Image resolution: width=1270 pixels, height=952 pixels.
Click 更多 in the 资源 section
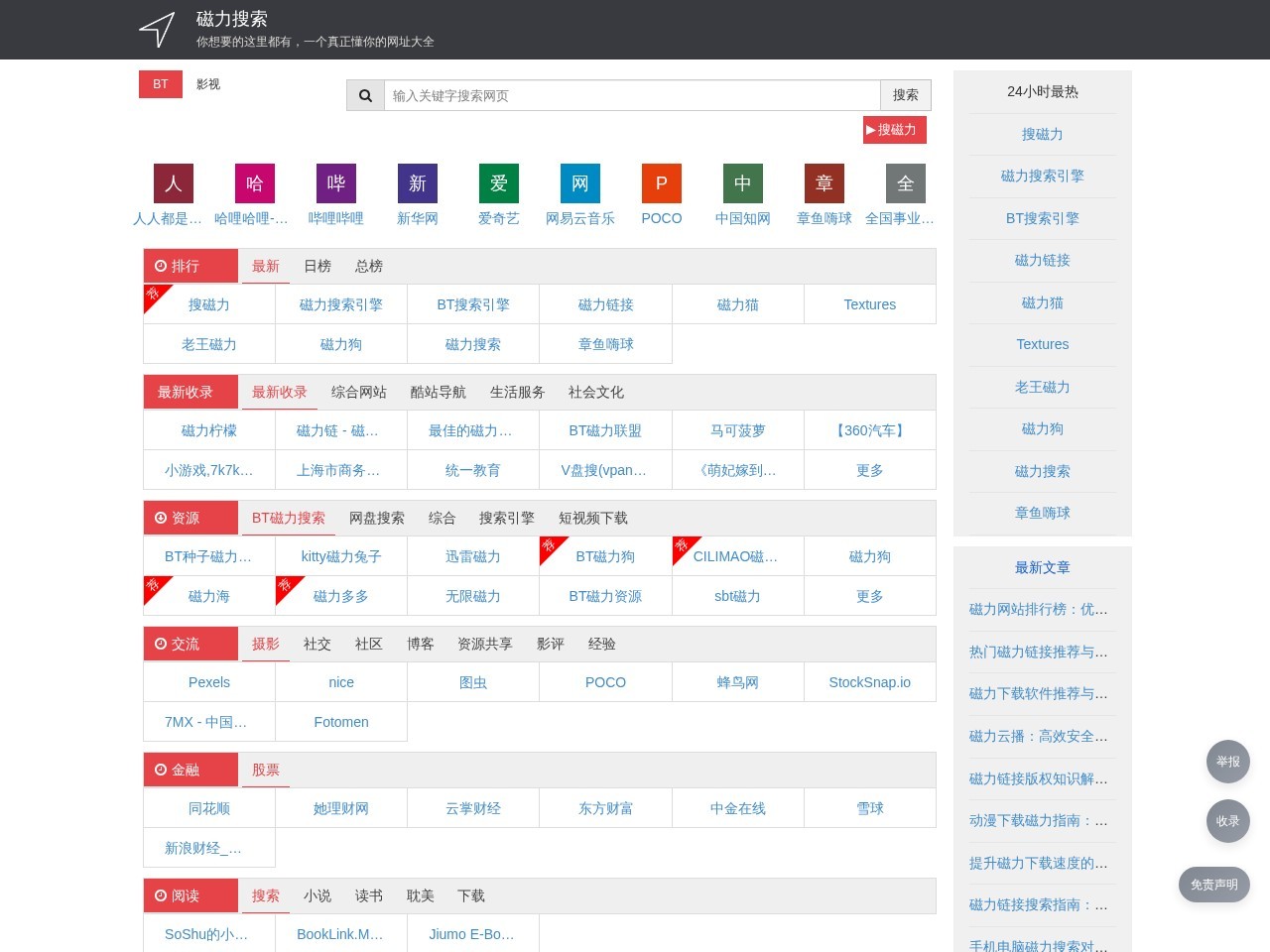pyautogui.click(x=870, y=596)
